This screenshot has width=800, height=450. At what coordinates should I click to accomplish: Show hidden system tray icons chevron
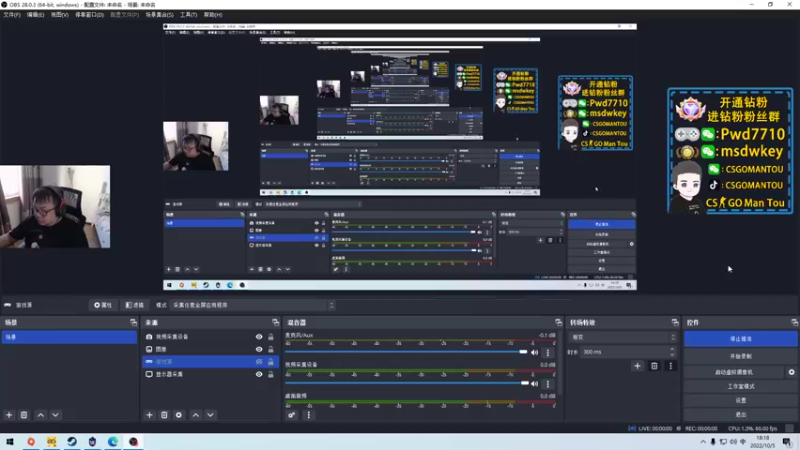[703, 441]
